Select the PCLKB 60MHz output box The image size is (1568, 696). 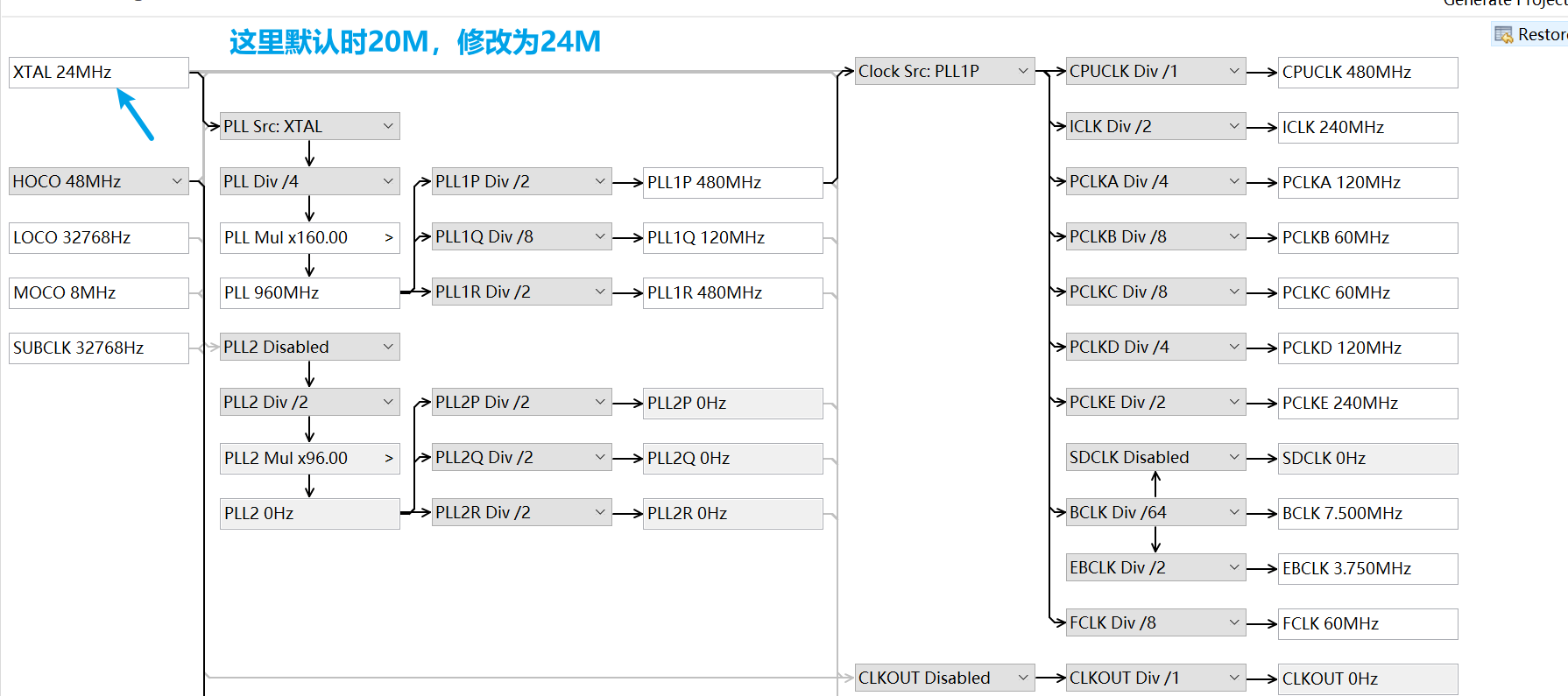[x=1368, y=238]
